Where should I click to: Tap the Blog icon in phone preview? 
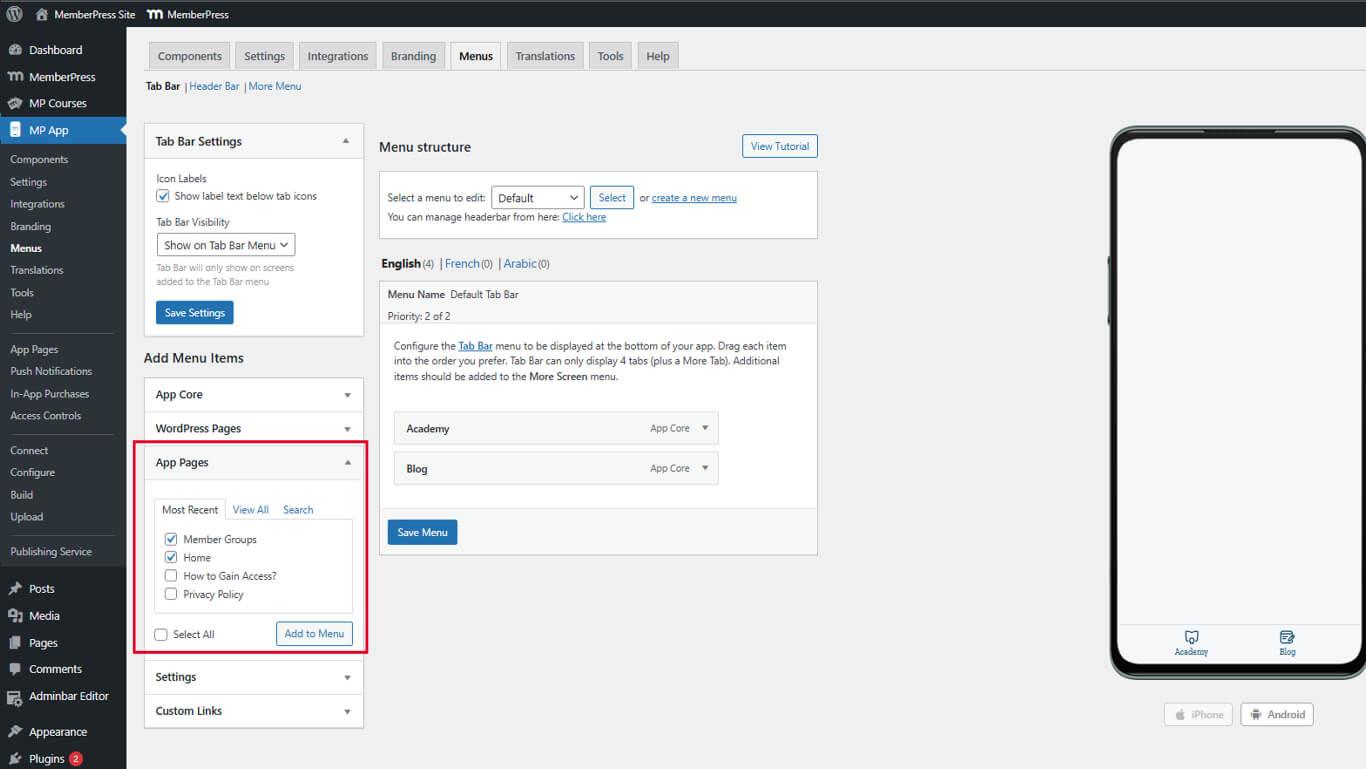pos(1287,637)
